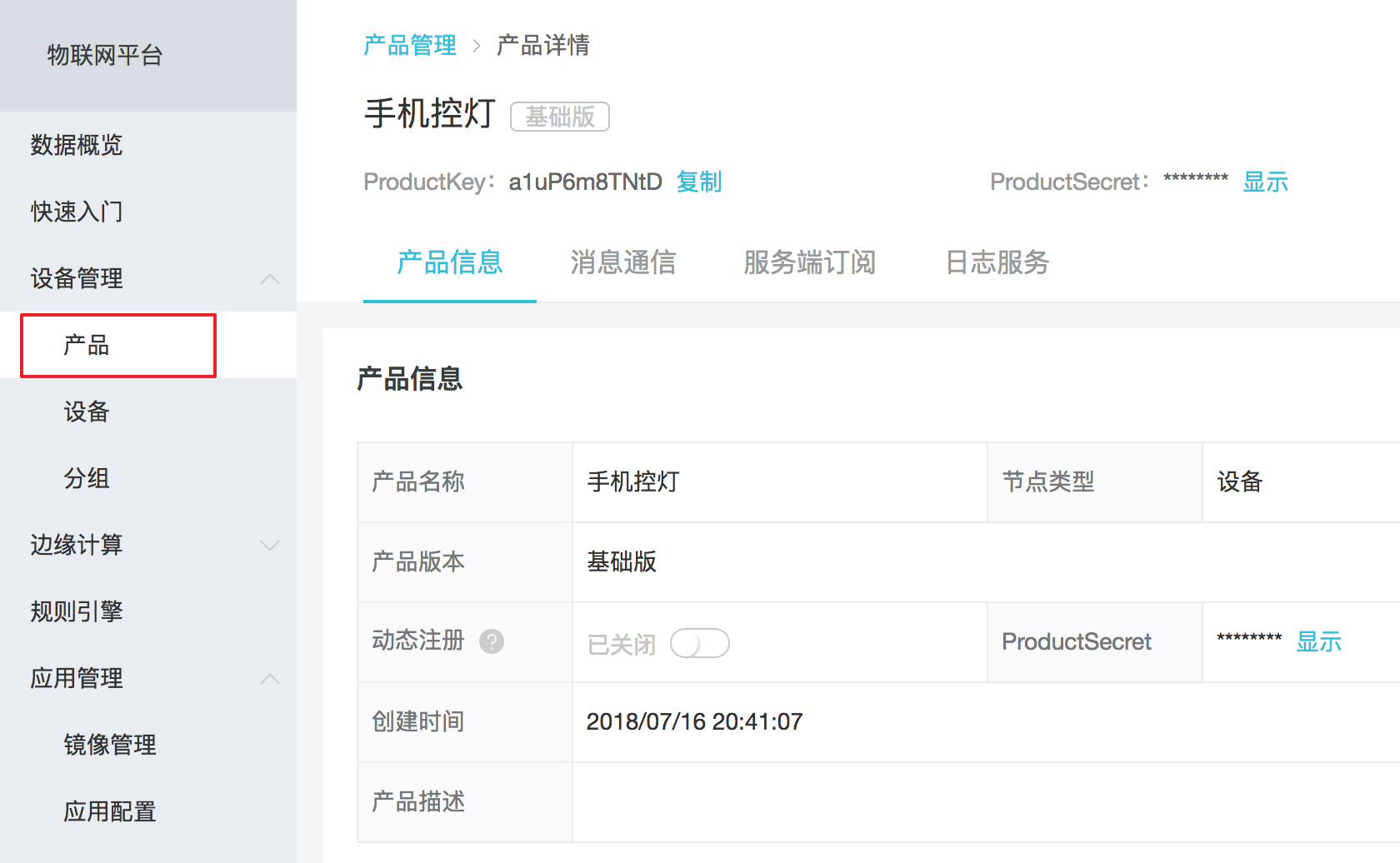Go to the 日志服务 tab
1400x863 pixels.
[997, 262]
